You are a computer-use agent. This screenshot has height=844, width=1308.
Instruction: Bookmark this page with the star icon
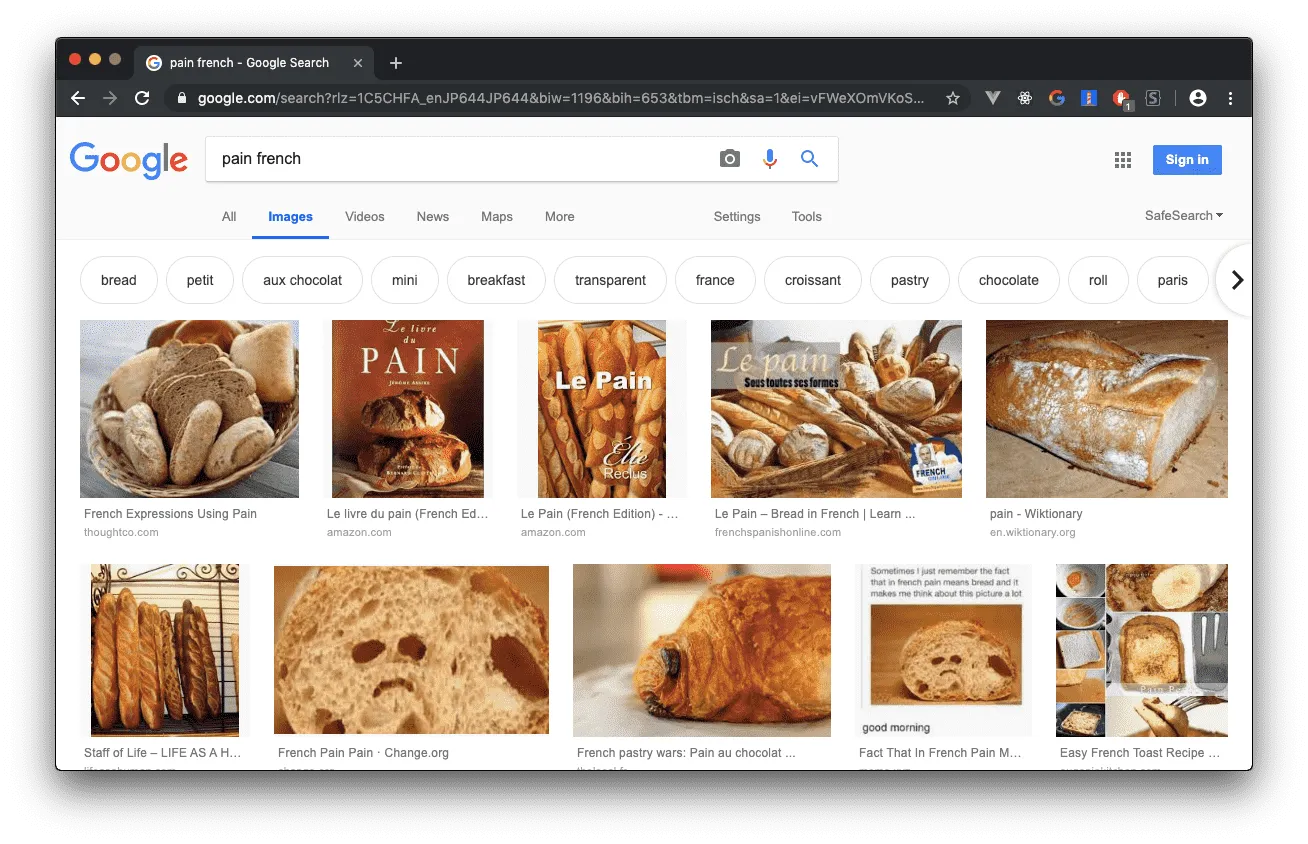[953, 98]
